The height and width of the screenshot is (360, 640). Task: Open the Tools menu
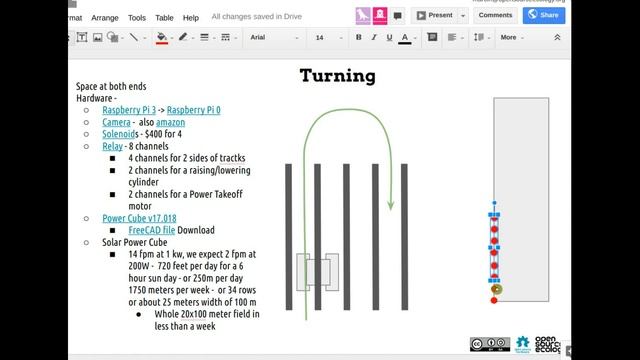pos(137,18)
